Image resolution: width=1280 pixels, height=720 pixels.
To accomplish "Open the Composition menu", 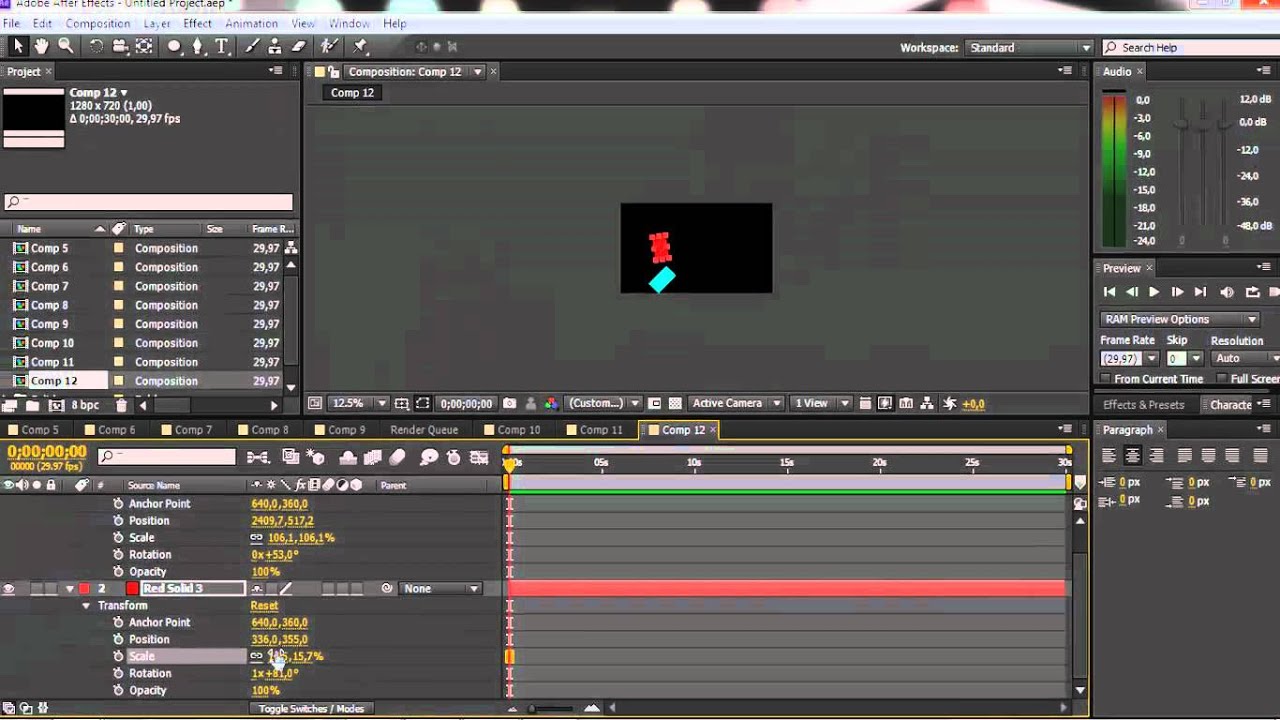I will pos(98,23).
